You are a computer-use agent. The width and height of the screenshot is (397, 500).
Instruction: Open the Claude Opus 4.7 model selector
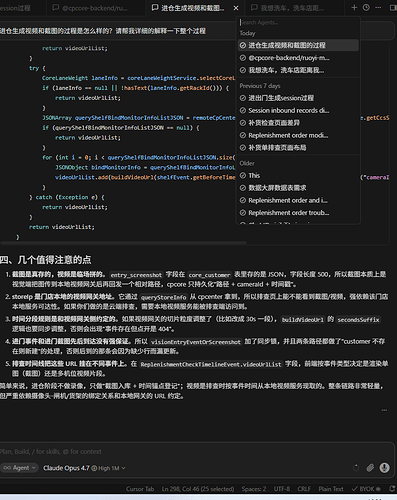click(84, 468)
